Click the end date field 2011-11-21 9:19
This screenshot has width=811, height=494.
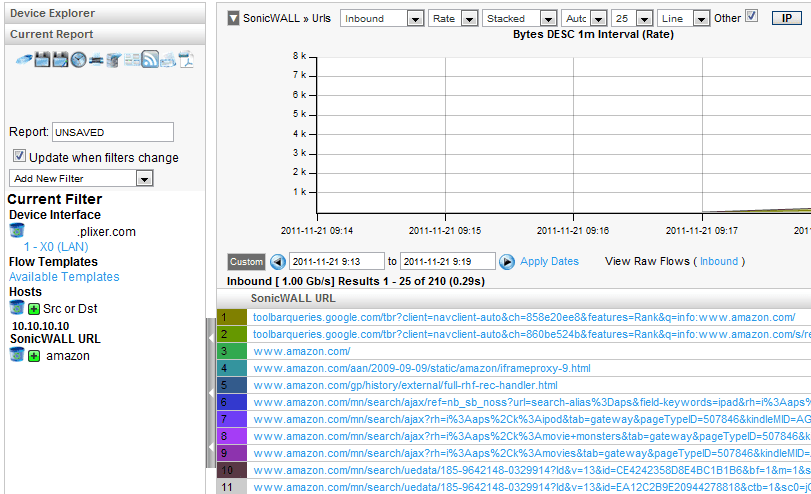point(448,262)
